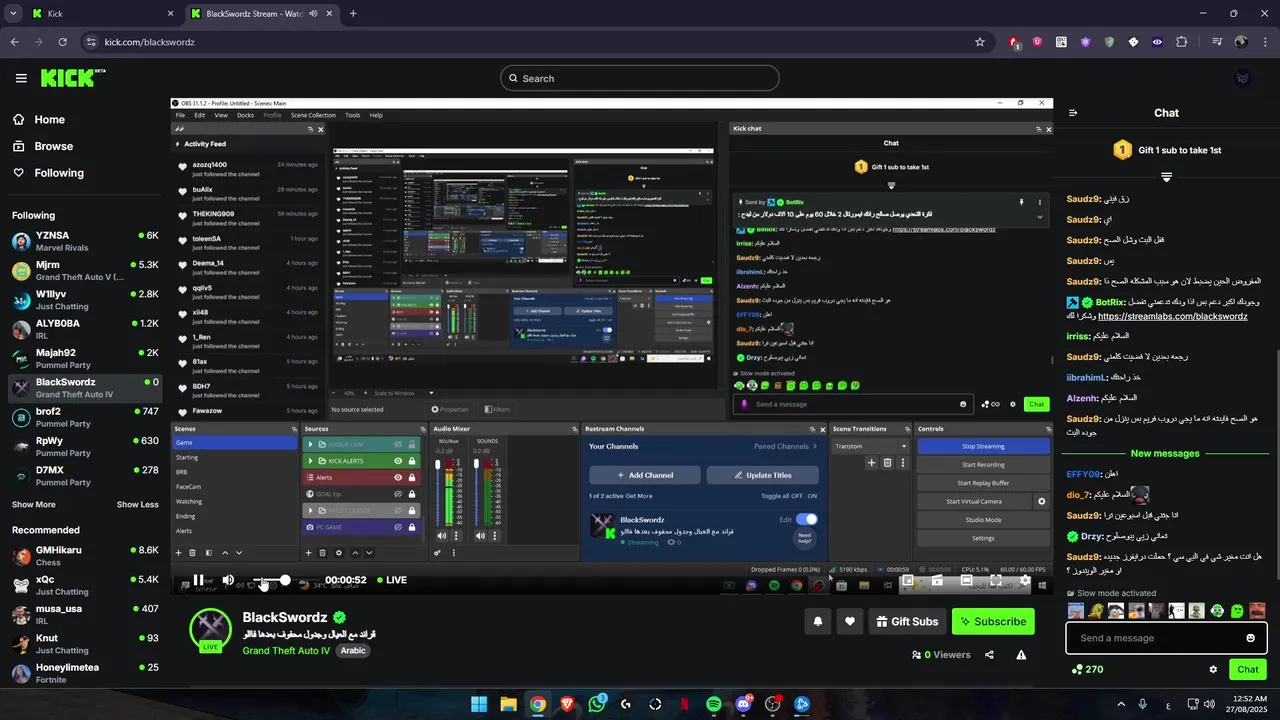Click the clip creation icon in player
The height and width of the screenshot is (720, 1280).
pos(937,580)
